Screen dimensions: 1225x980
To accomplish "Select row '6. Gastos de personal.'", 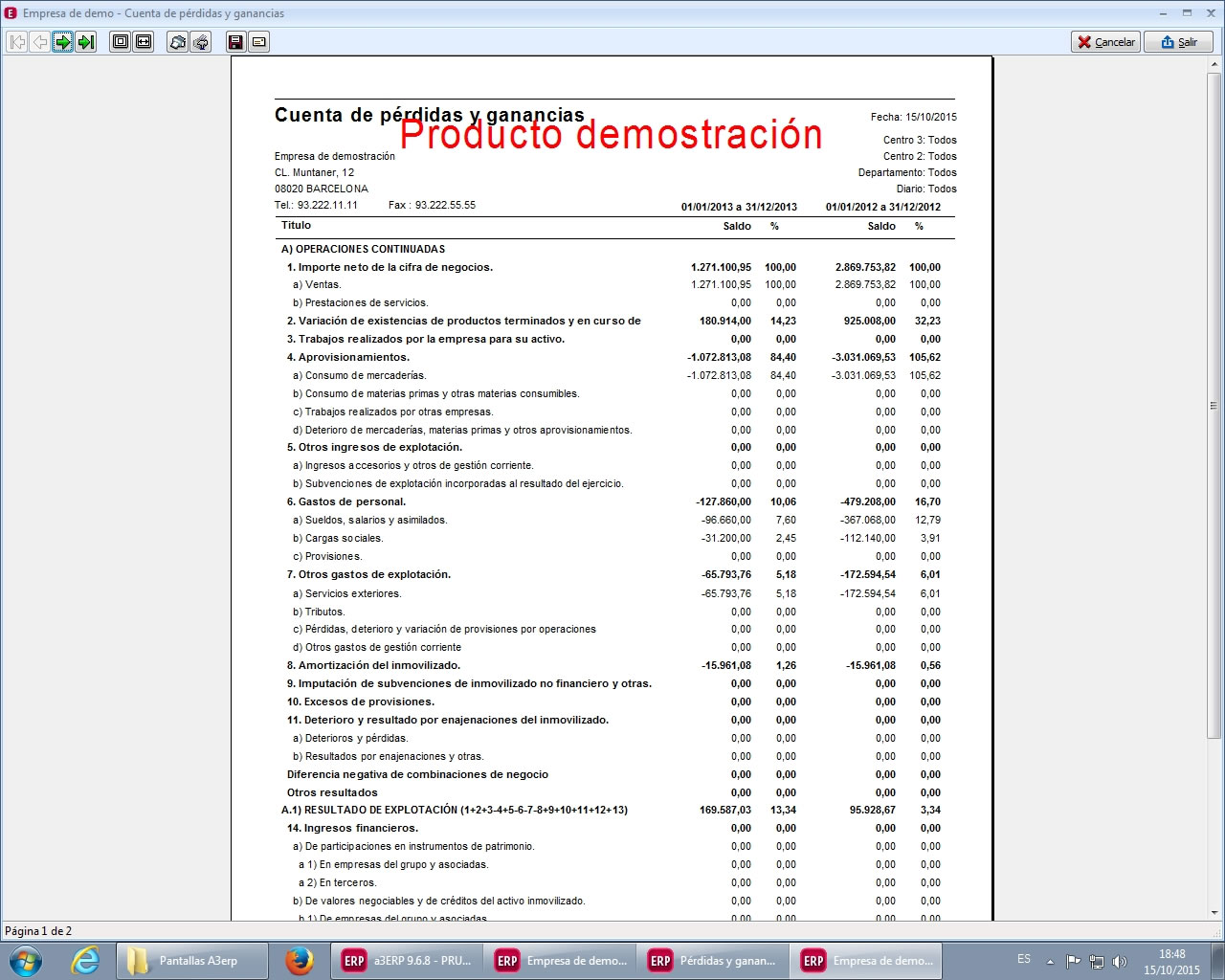I will click(613, 501).
